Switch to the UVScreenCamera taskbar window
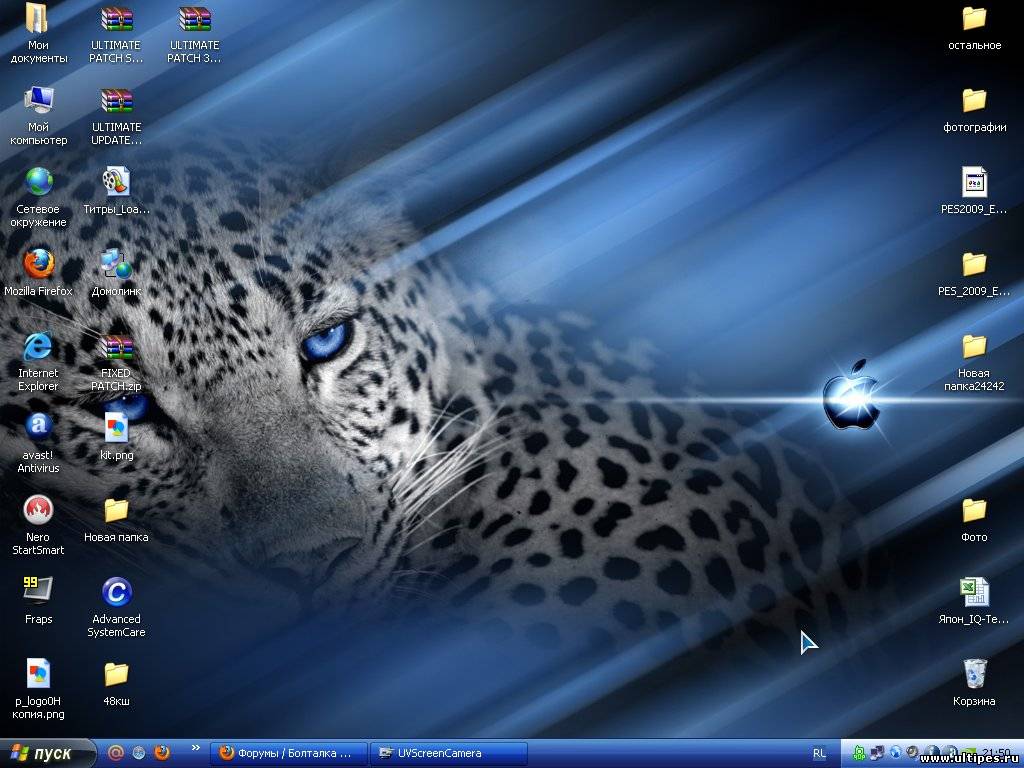This screenshot has height=768, width=1024. (x=448, y=753)
